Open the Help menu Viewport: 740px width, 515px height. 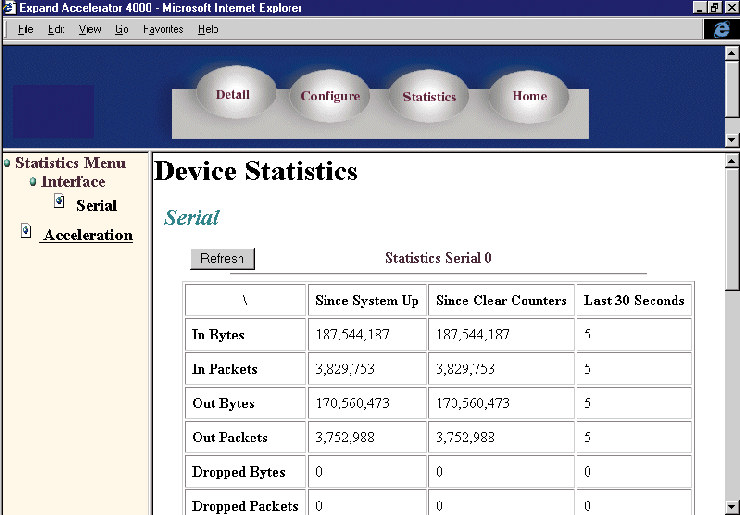click(208, 29)
